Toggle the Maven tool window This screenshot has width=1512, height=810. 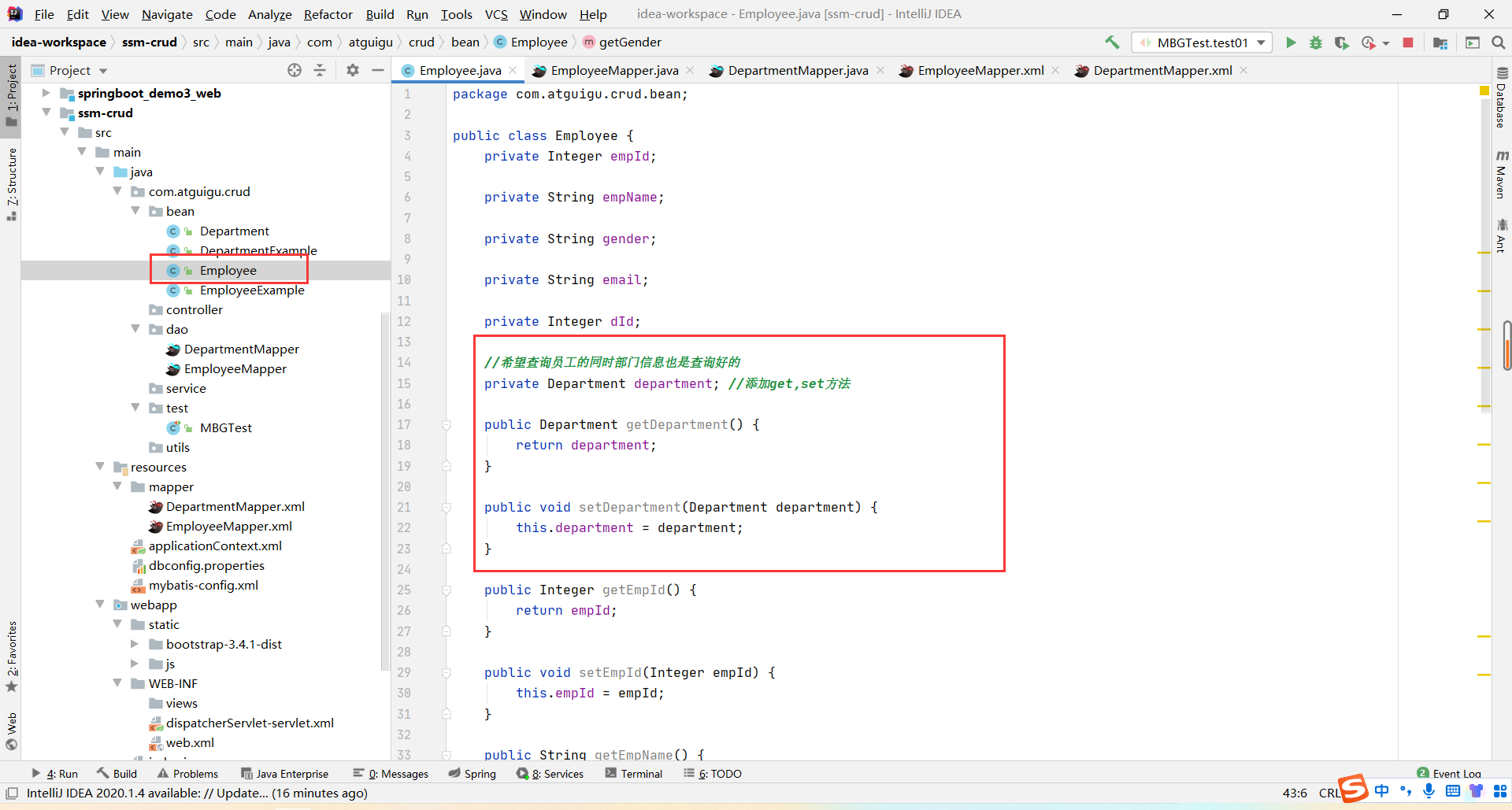pyautogui.click(x=1501, y=175)
